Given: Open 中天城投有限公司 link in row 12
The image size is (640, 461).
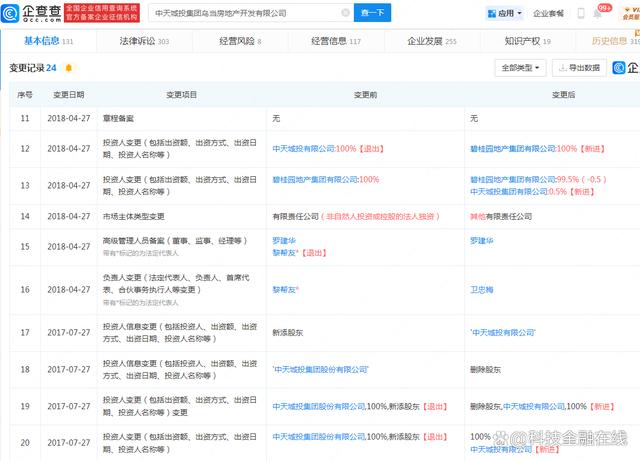Looking at the screenshot, I should (303, 149).
